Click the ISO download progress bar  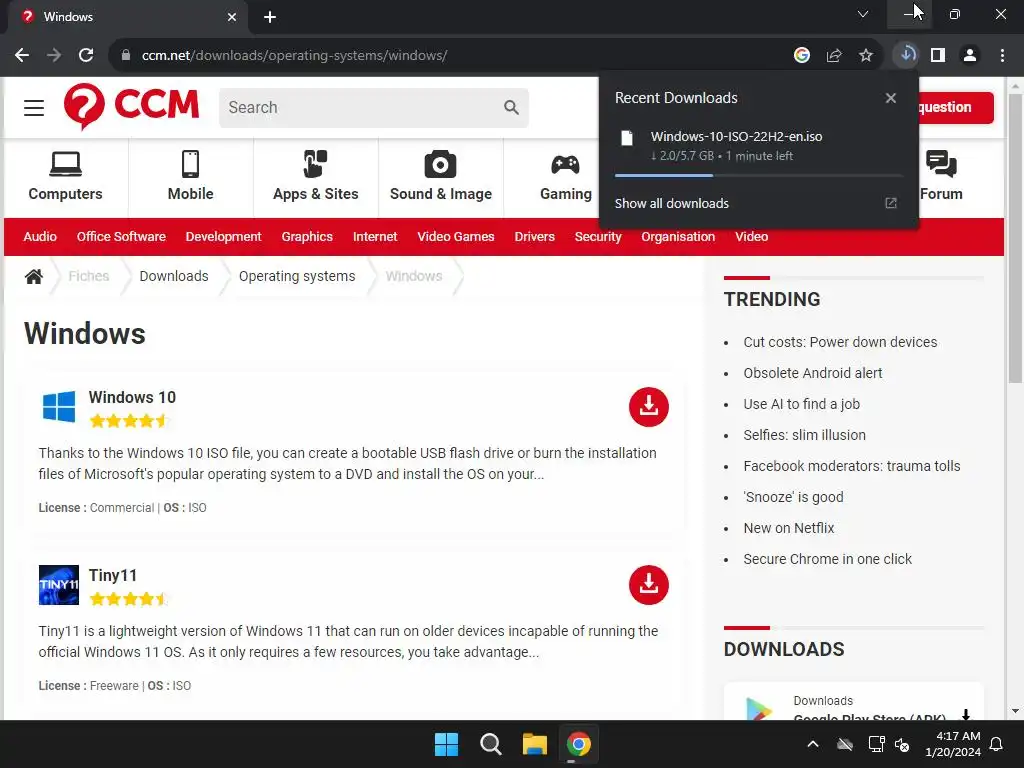click(x=758, y=175)
